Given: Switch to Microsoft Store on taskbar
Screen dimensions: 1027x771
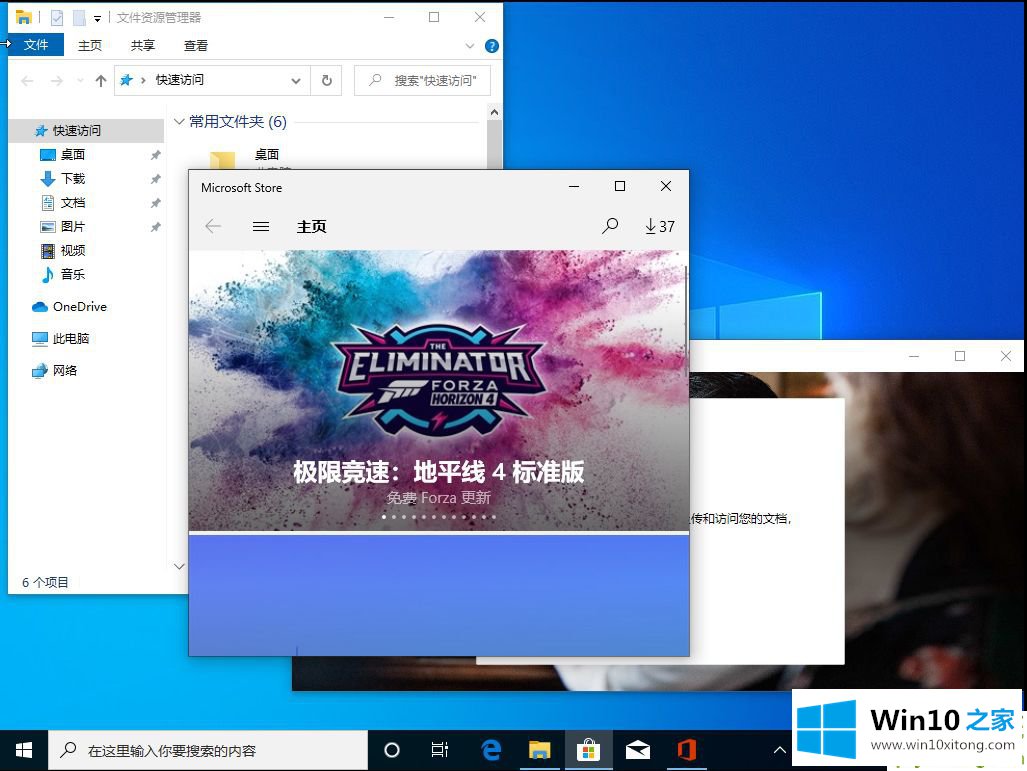Looking at the screenshot, I should click(x=588, y=750).
